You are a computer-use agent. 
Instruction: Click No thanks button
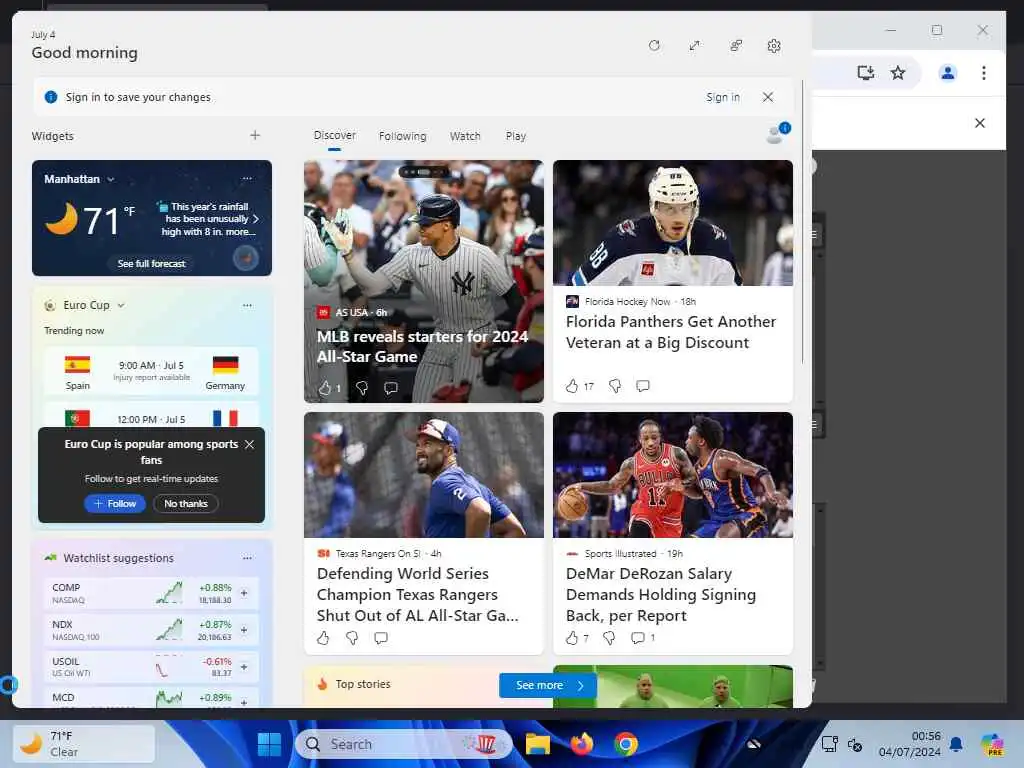[185, 504]
